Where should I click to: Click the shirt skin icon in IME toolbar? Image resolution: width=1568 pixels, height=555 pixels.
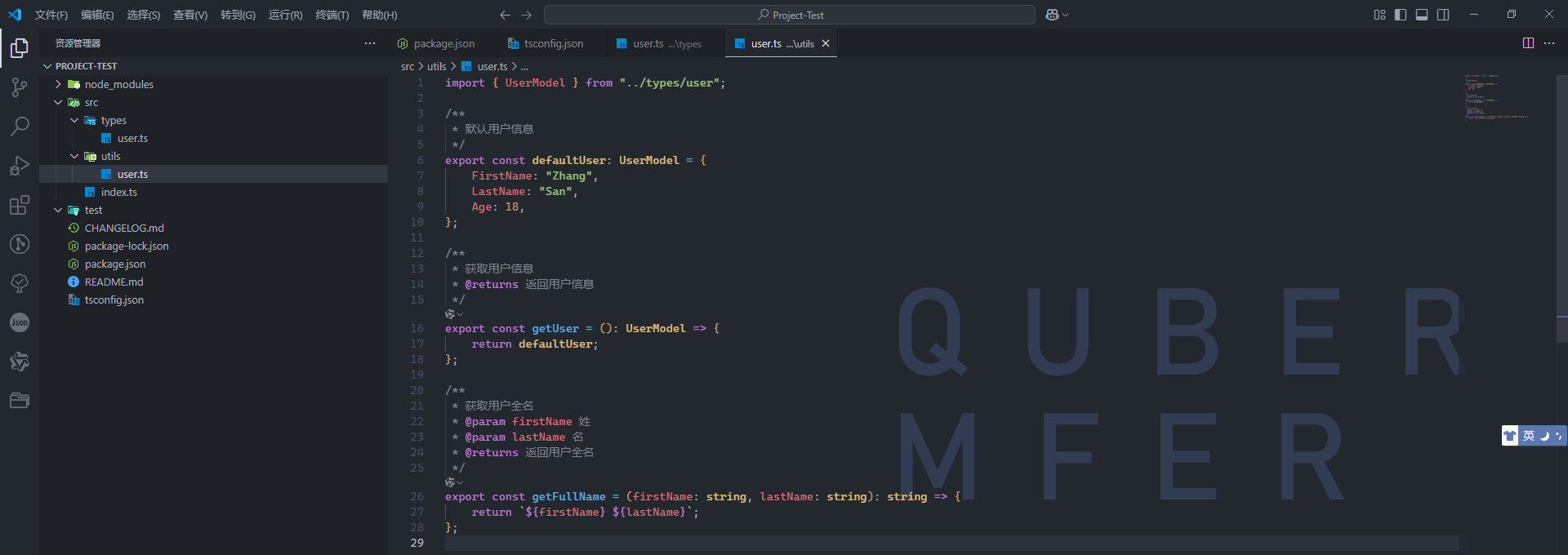(x=1510, y=436)
